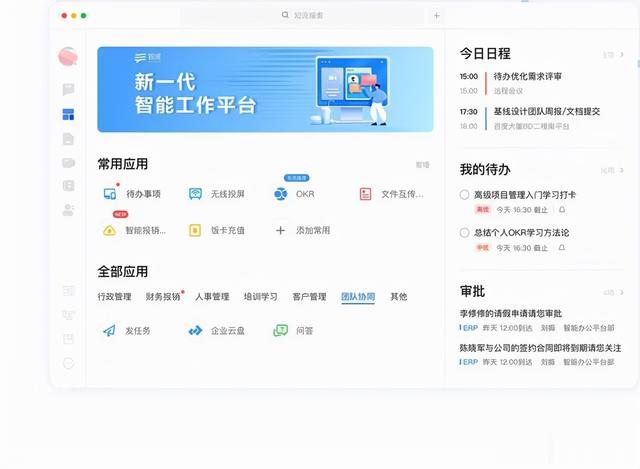The width and height of the screenshot is (640, 469).
Task: Select the 团队协同 tab
Action: [358, 297]
